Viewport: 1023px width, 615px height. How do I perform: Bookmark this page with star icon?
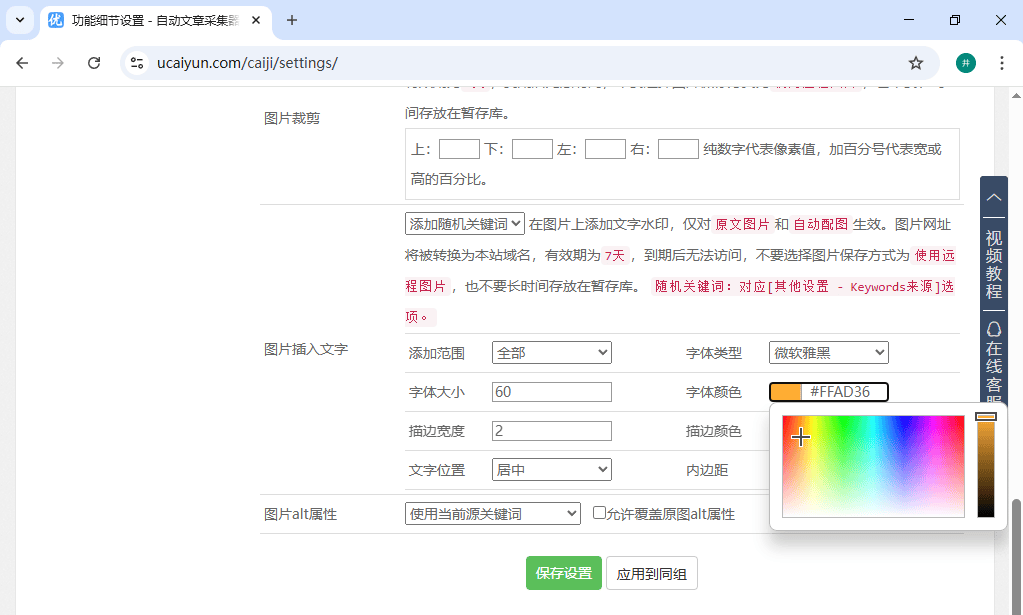pos(915,63)
